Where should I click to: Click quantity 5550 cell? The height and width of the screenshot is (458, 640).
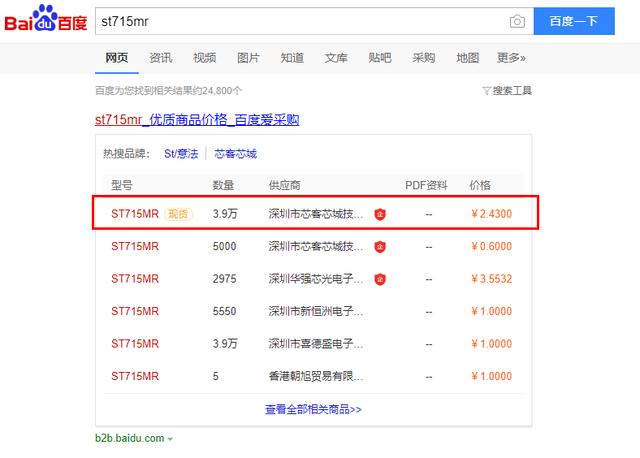pos(224,311)
